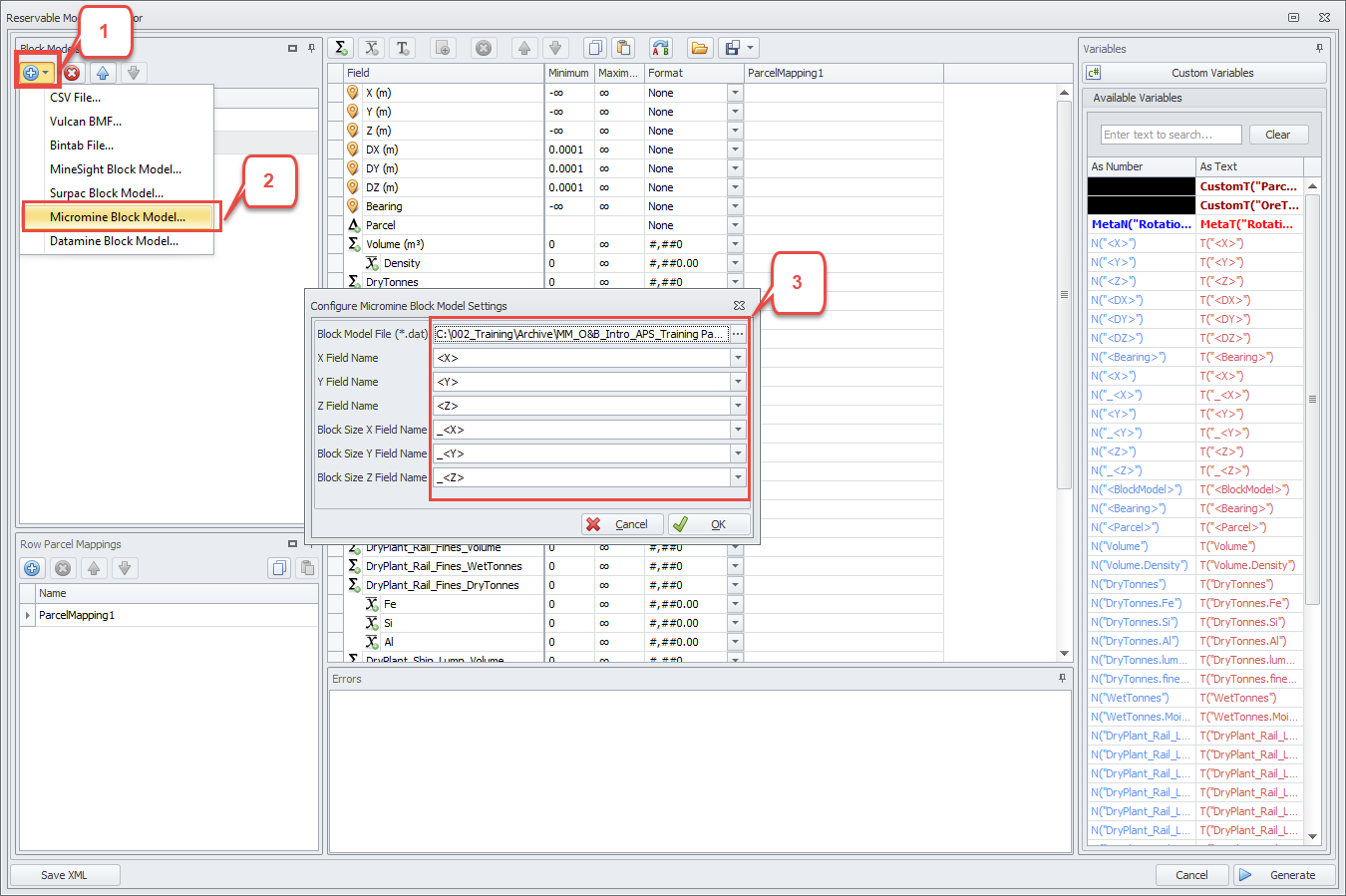Click the blue move up arrow in Block Models
1346x896 pixels.
pos(103,73)
